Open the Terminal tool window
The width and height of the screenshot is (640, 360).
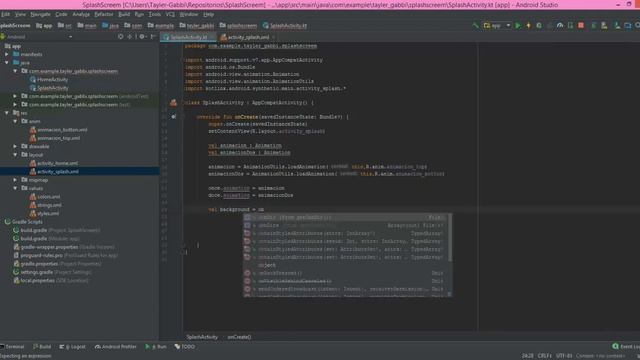click(x=12, y=347)
